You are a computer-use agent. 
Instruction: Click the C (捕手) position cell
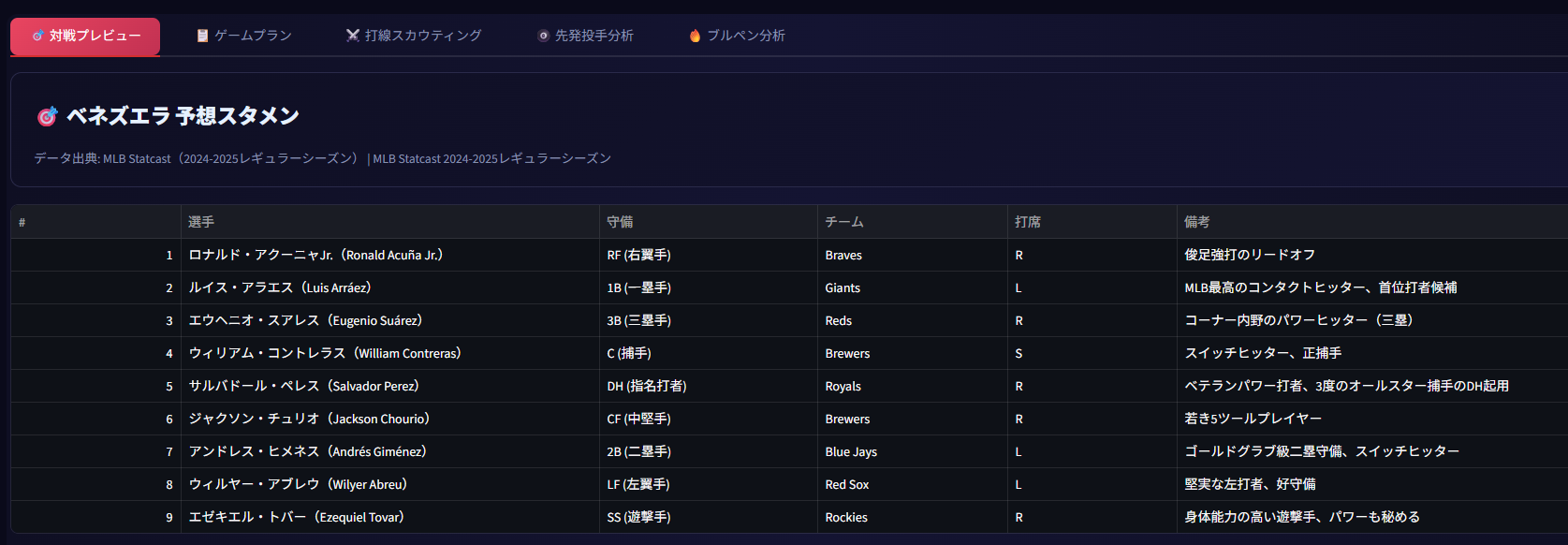709,353
